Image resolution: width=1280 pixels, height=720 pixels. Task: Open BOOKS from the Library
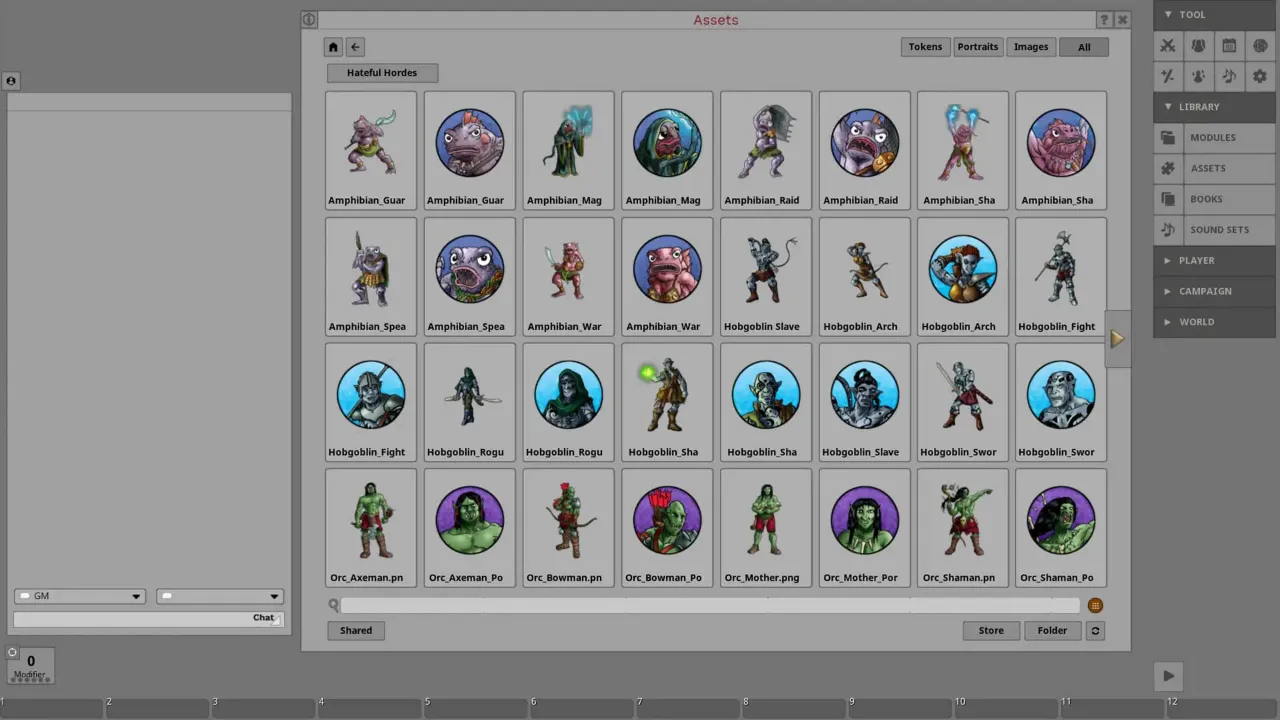point(1228,199)
